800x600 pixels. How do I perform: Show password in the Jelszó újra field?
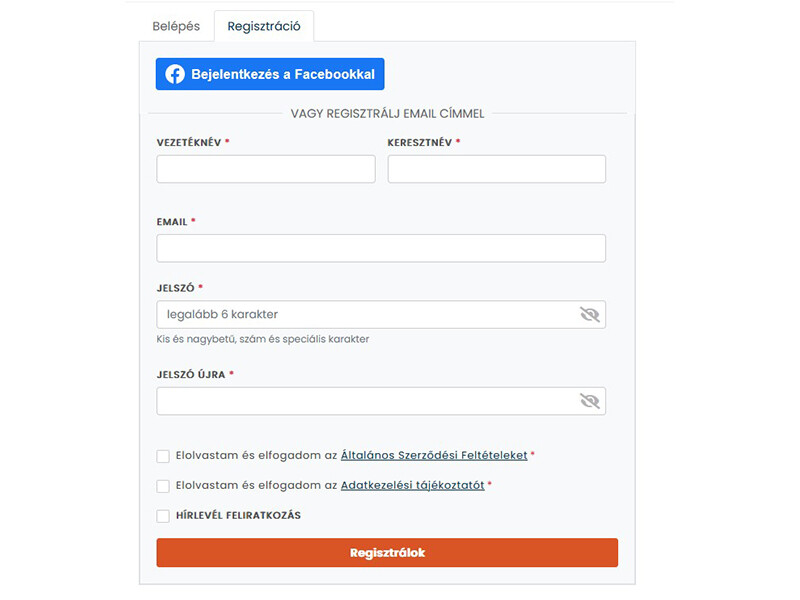590,401
